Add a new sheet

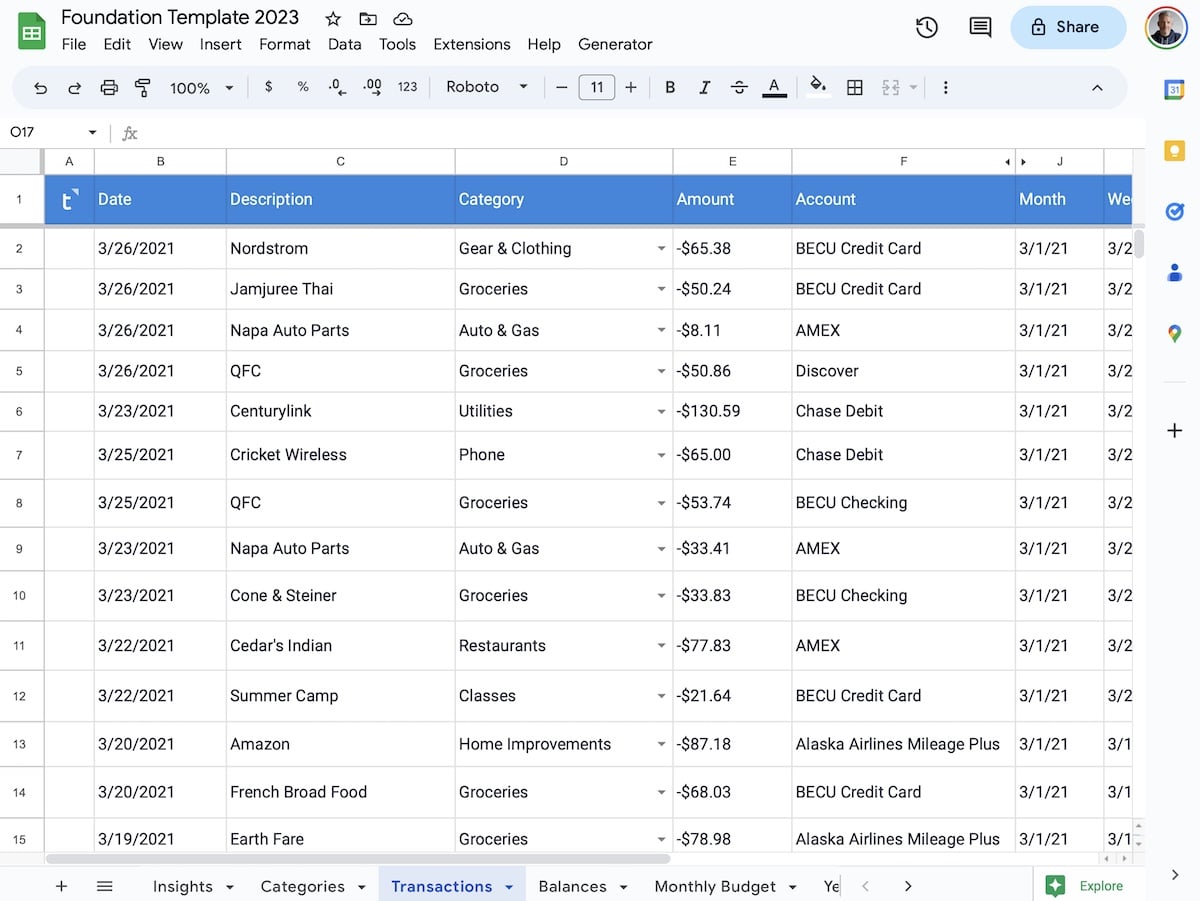pos(61,886)
